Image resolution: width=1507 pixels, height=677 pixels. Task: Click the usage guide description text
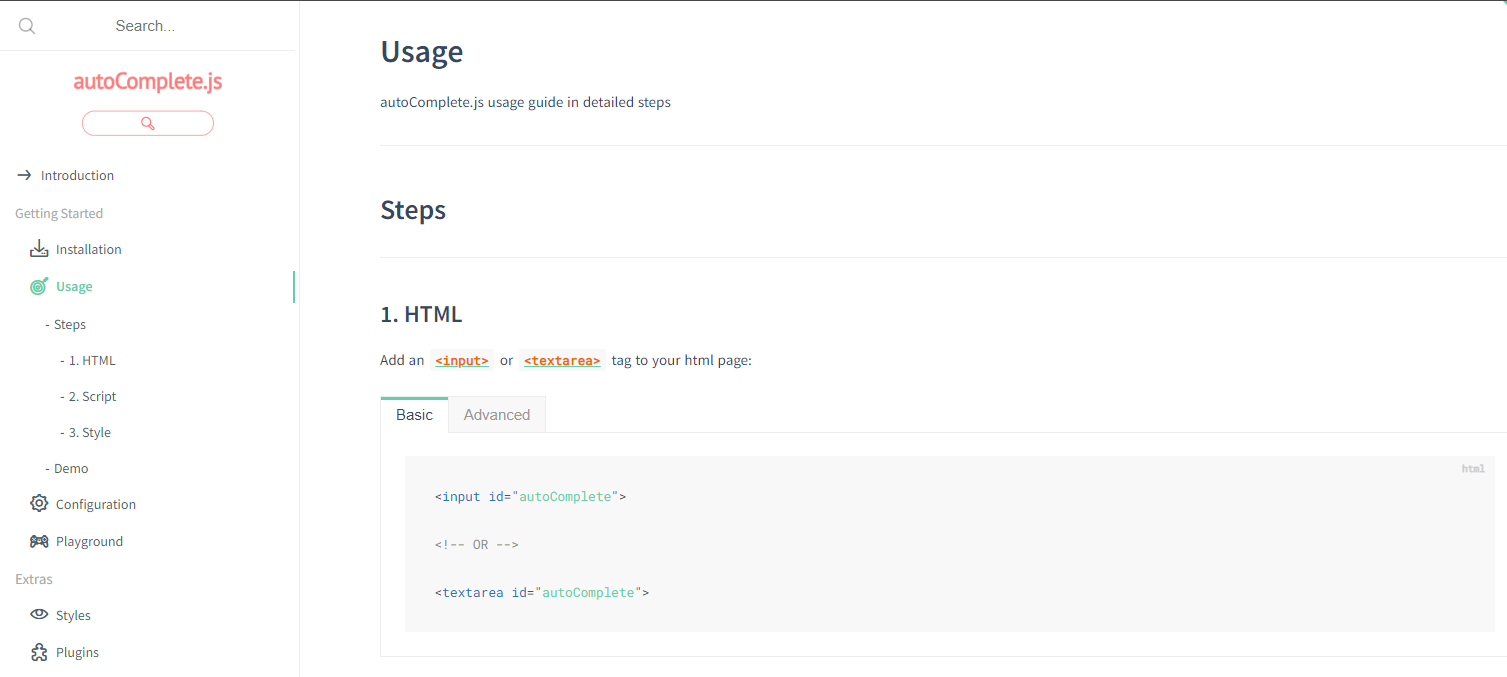click(525, 102)
